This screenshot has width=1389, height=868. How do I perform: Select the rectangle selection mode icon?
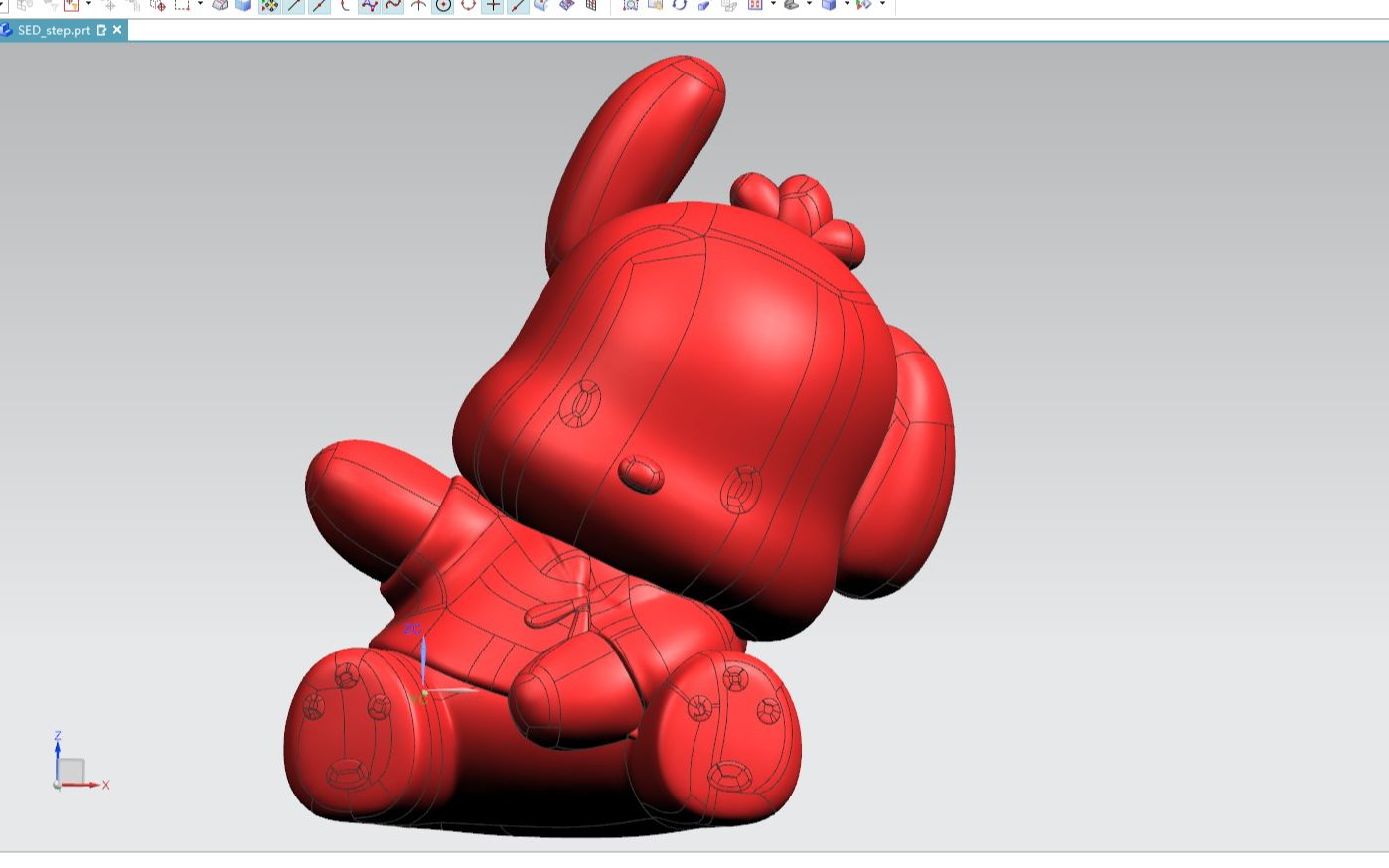182,5
